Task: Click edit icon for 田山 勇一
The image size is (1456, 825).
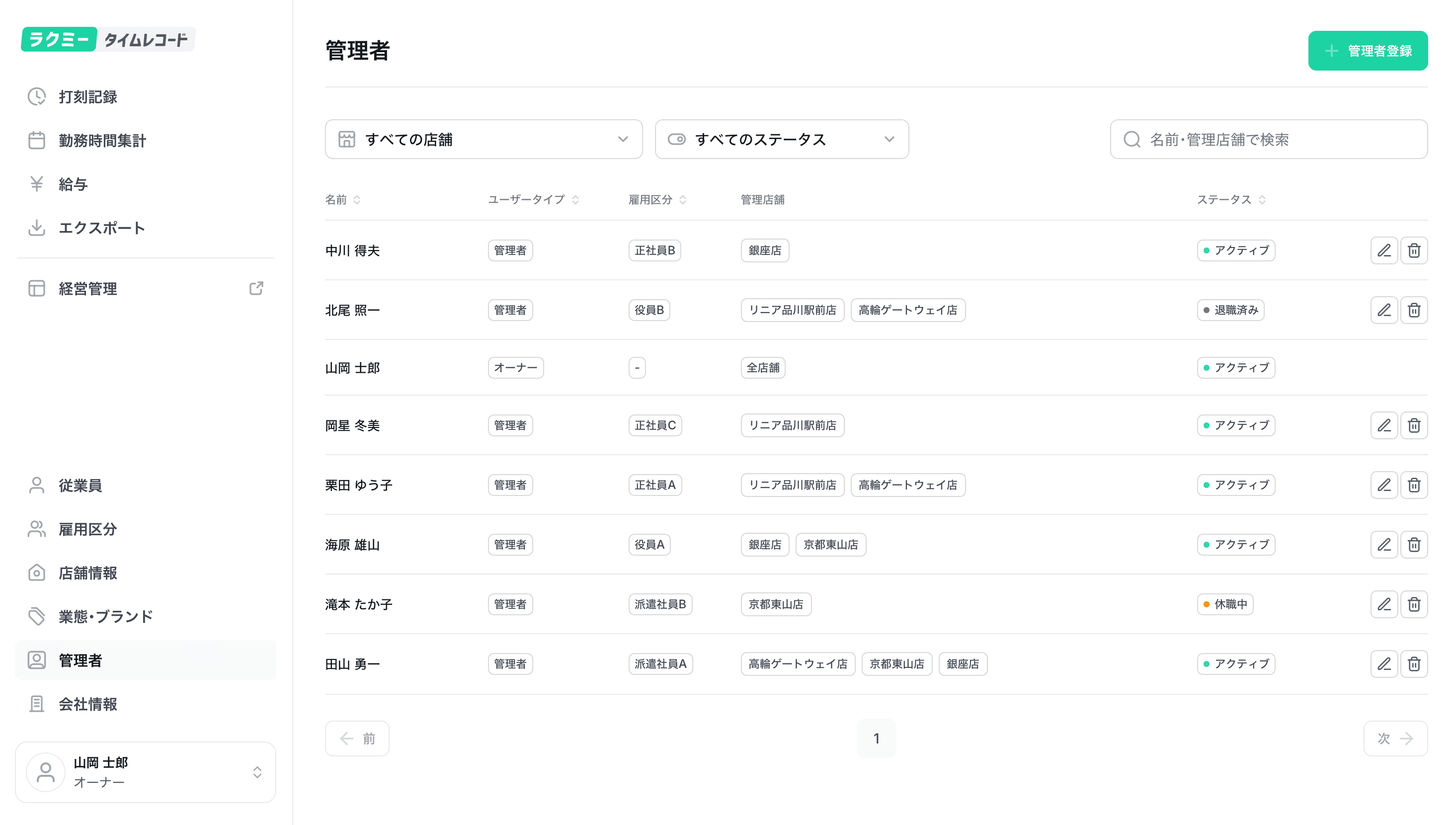Action: point(1383,663)
